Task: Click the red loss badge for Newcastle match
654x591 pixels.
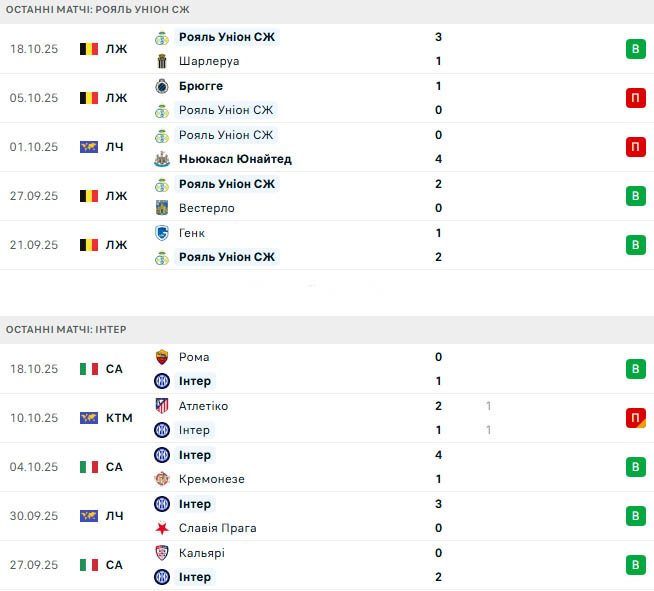Action: [634, 147]
